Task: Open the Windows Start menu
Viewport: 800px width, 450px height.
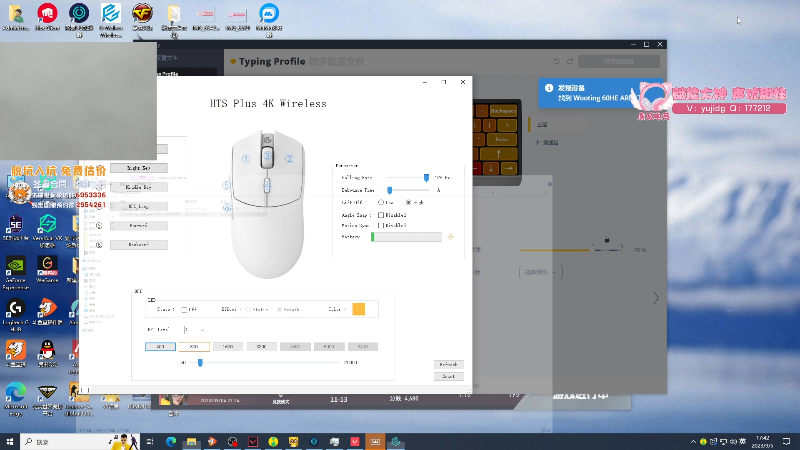Action: (x=10, y=441)
